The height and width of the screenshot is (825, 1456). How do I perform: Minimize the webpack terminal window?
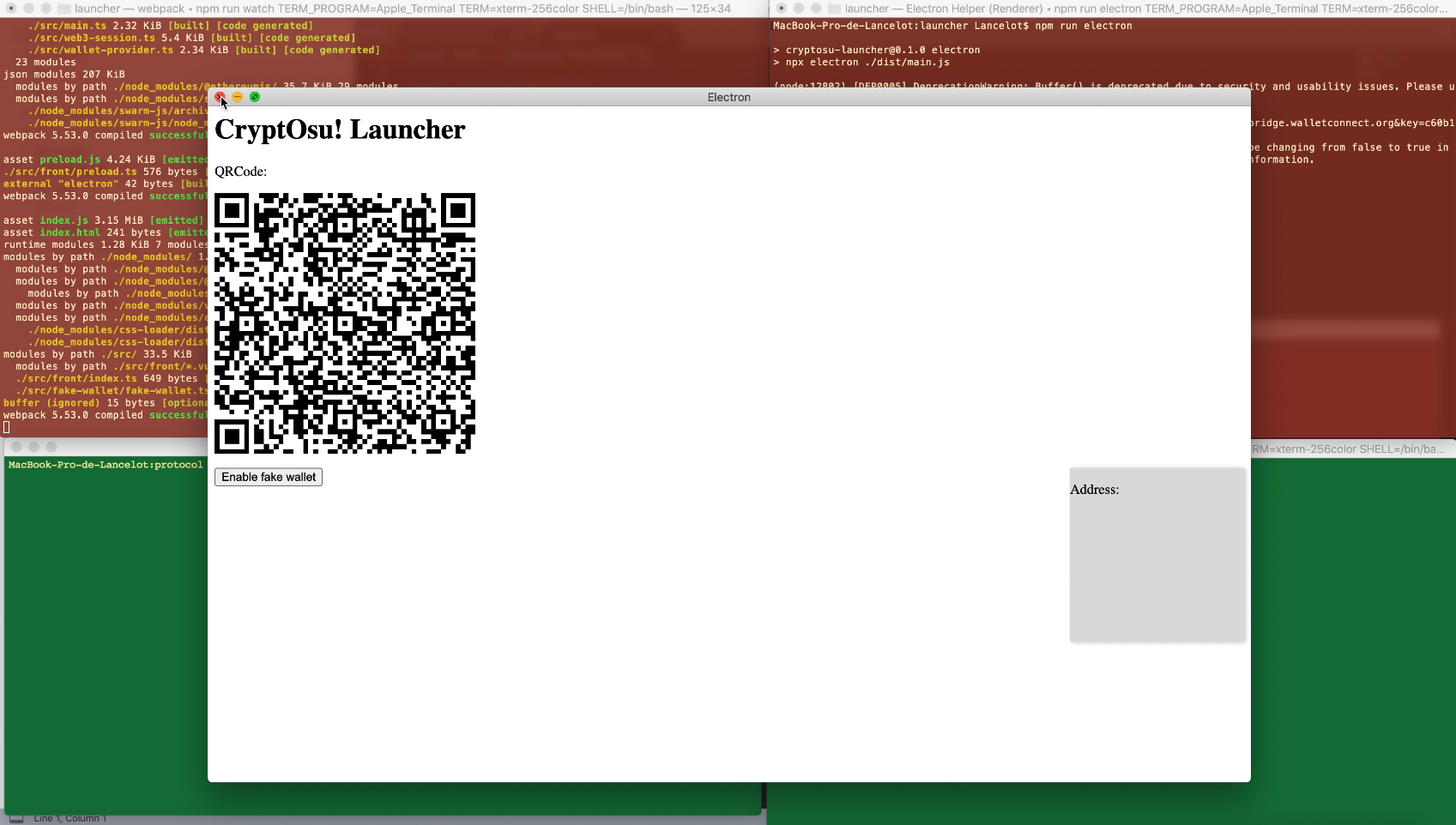[29, 9]
